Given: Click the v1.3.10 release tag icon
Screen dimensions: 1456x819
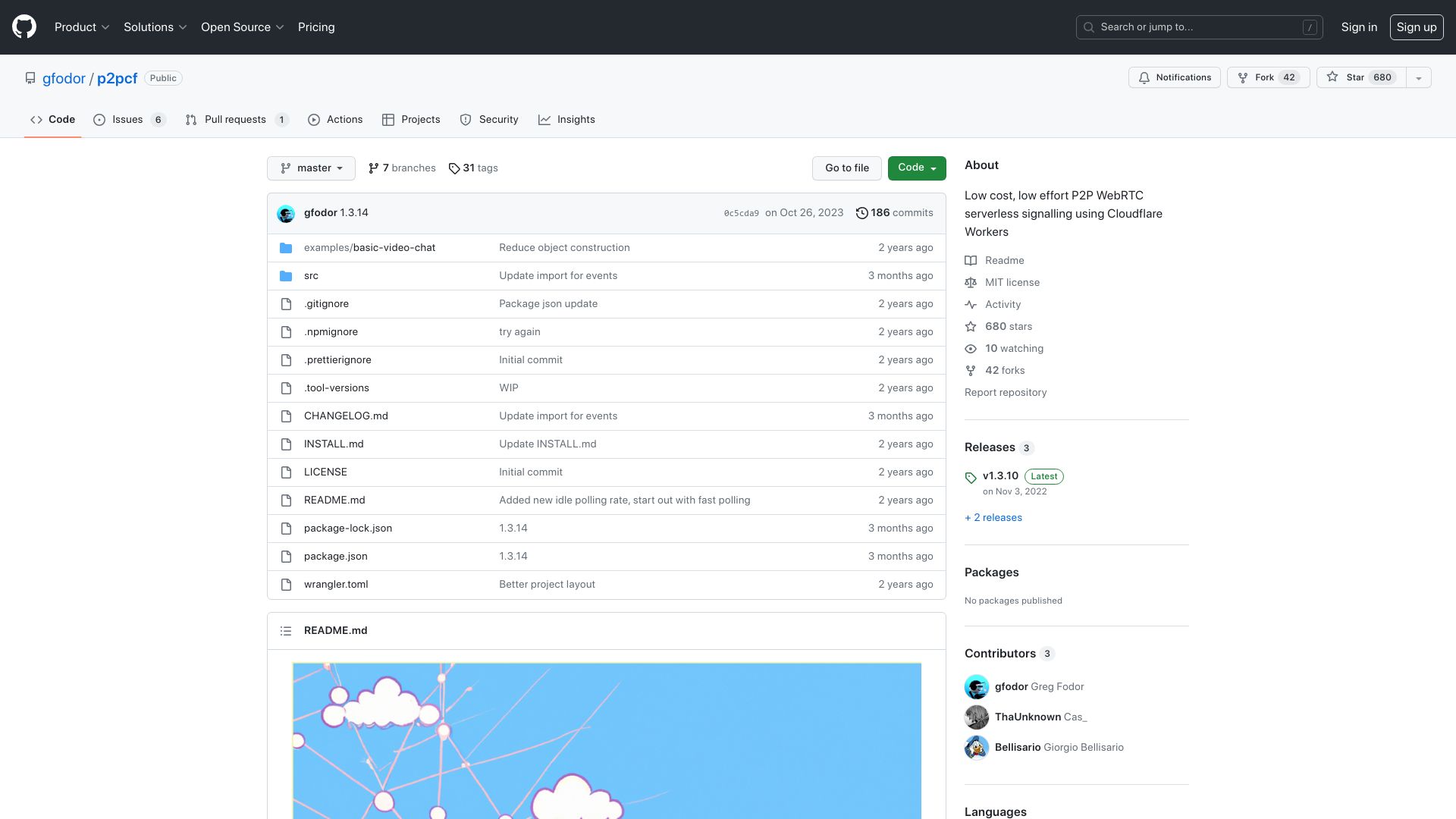Looking at the screenshot, I should tap(971, 478).
